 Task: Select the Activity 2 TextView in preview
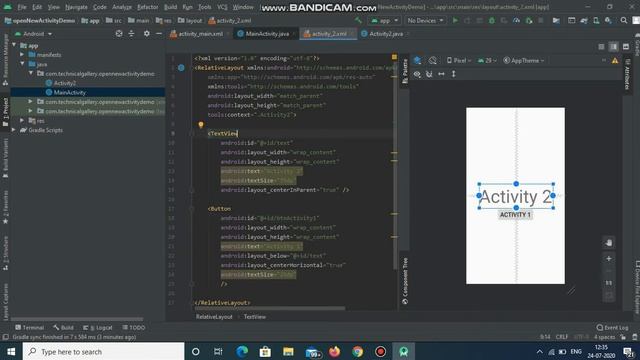[516, 197]
